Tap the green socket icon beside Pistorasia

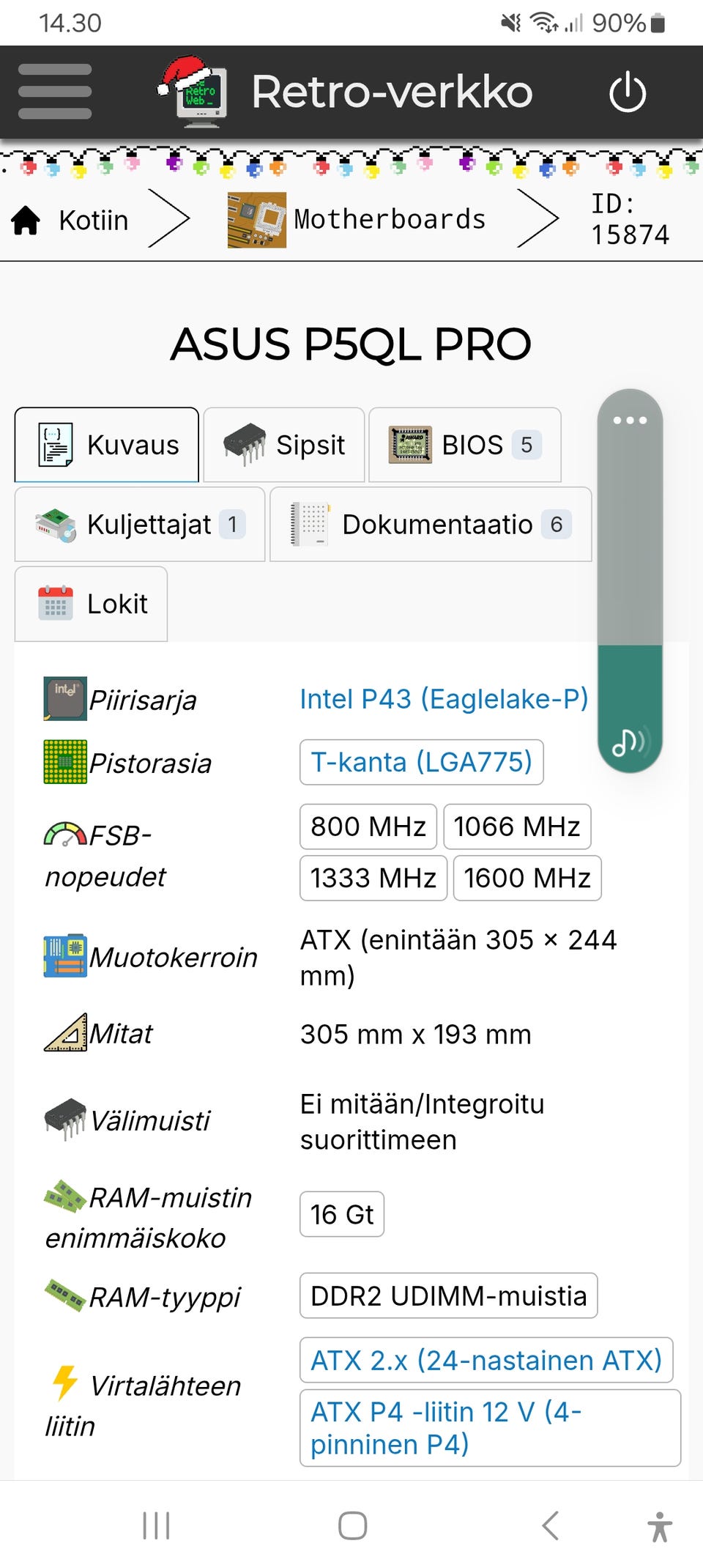coord(65,762)
